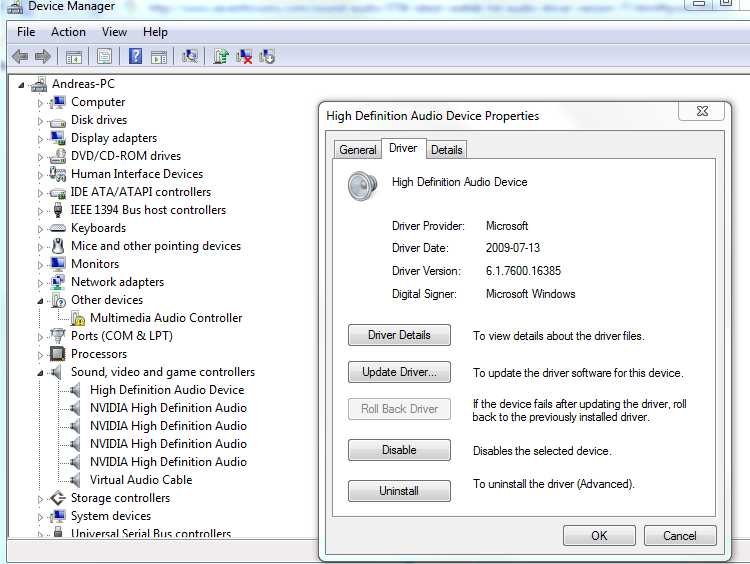Expand the Display adapters arrow
Viewport: 750px width, 564px height.
pos(40,139)
